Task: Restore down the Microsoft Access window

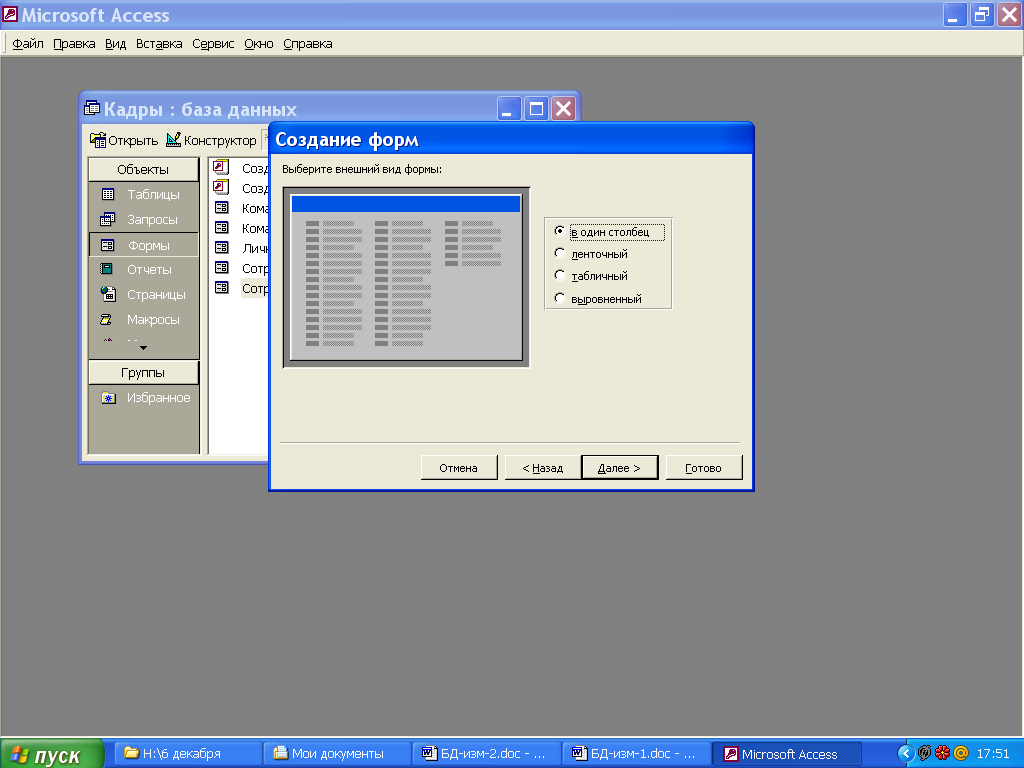Action: 982,14
